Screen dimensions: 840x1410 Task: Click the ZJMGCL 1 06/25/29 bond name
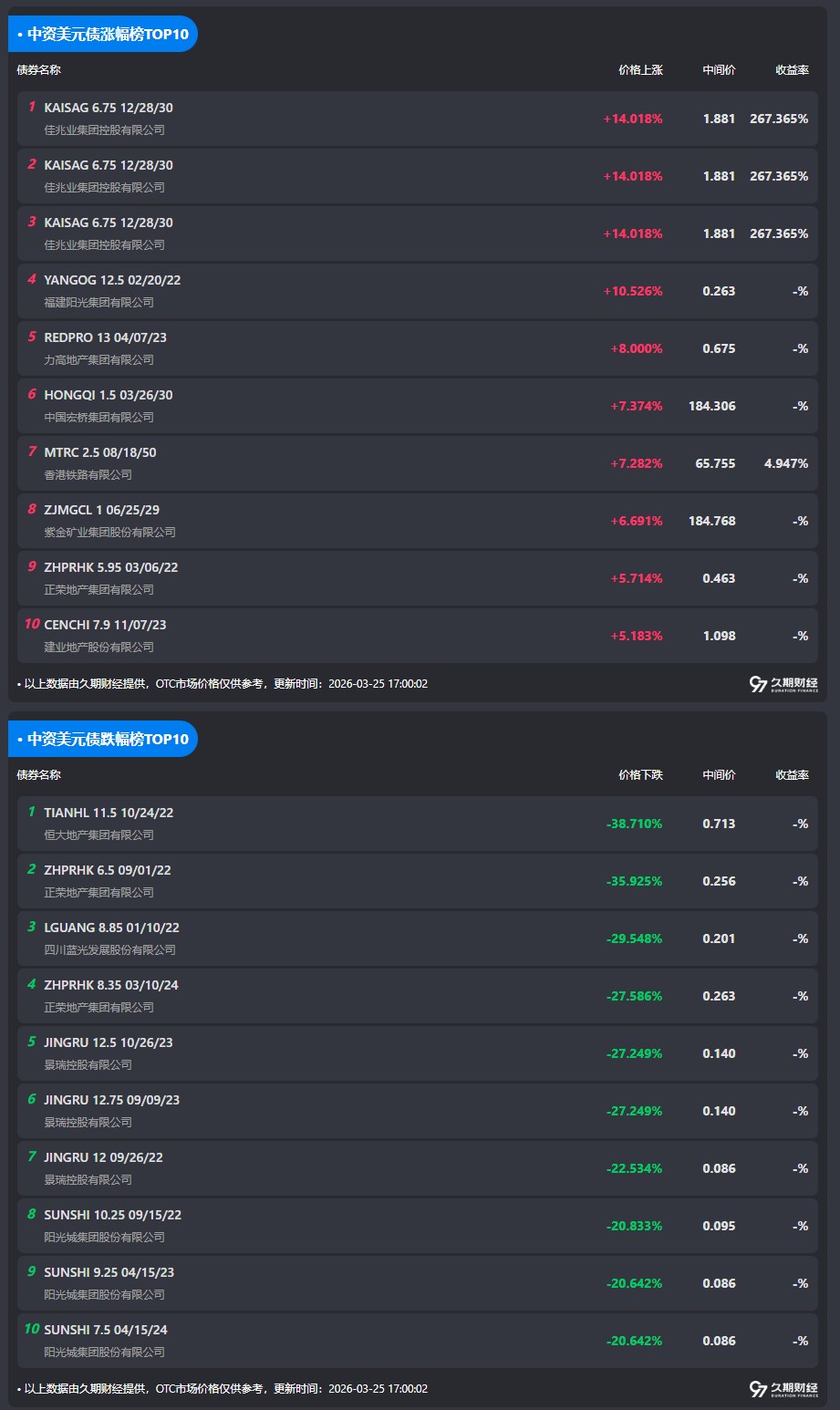[101, 510]
